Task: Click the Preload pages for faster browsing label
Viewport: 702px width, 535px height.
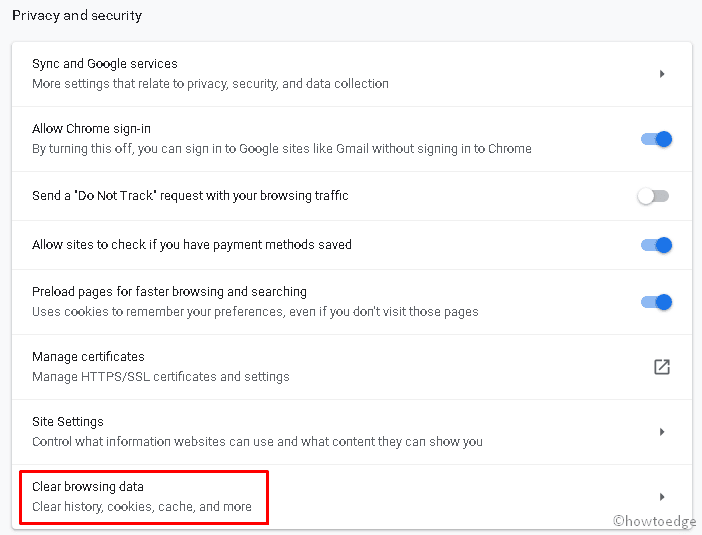Action: [169, 292]
